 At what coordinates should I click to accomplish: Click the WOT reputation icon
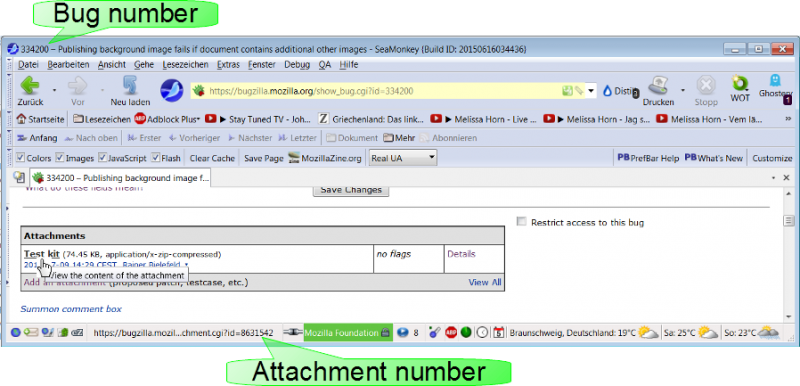click(739, 89)
